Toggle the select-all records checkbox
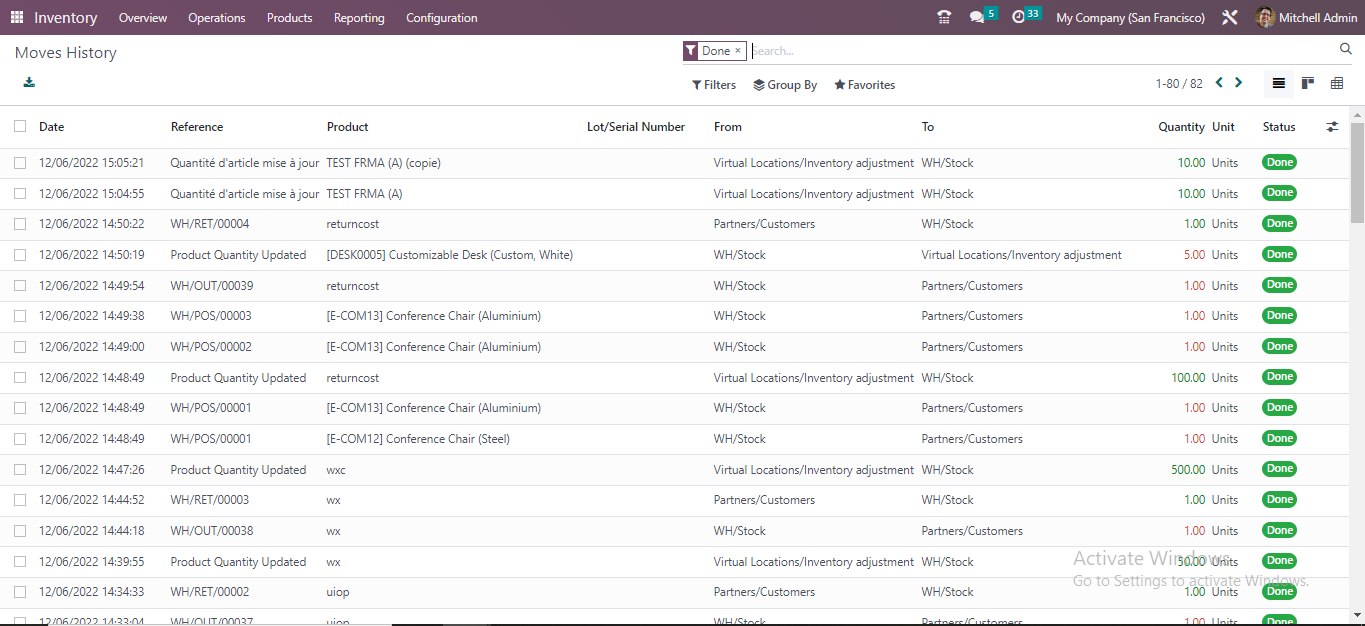Image resolution: width=1365 pixels, height=626 pixels. click(18, 127)
